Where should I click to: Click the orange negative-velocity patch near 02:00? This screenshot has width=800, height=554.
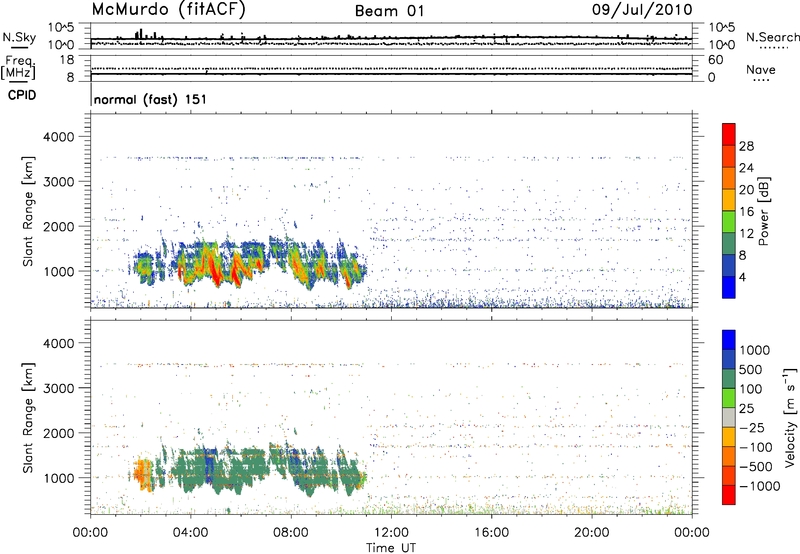coord(143,474)
